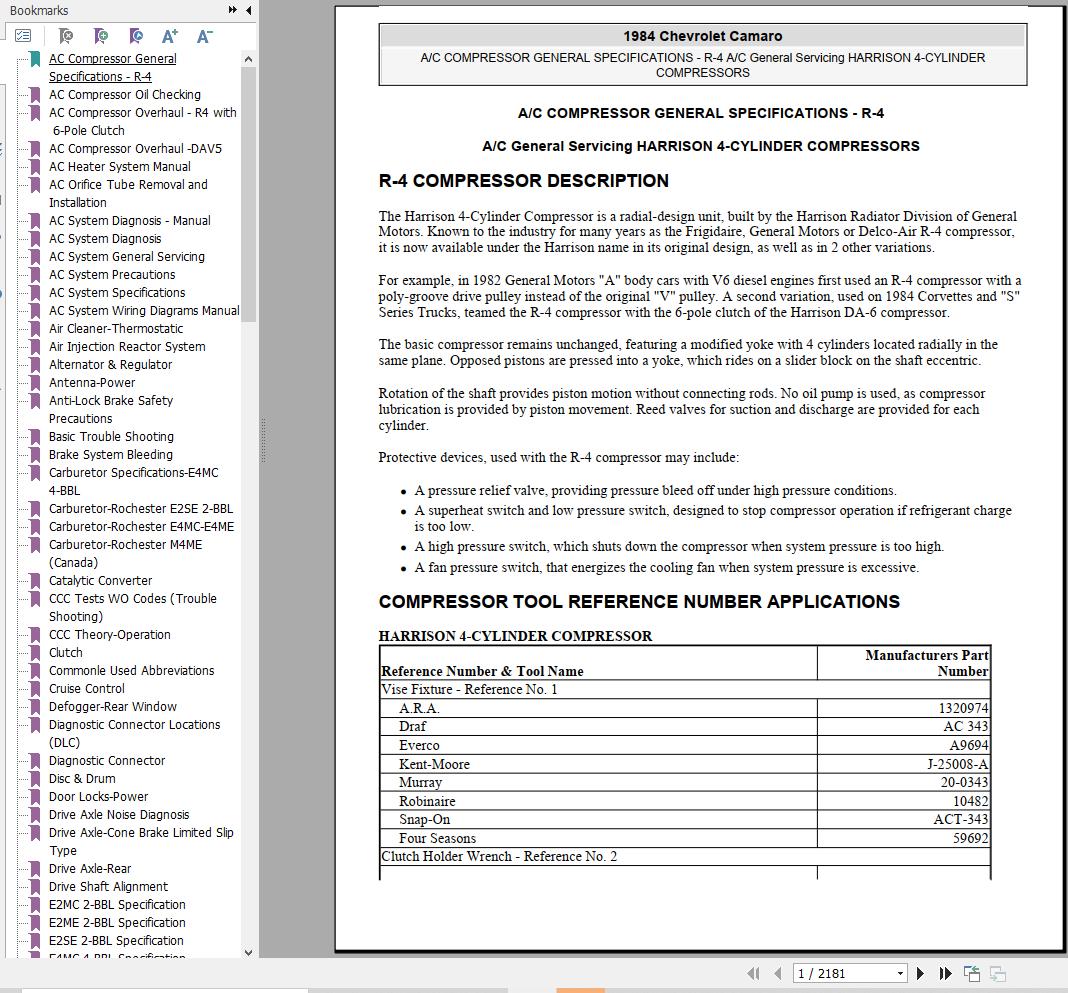Open E2SE 2-BBL Specification bookmark
1068x993 pixels.
pos(116,941)
